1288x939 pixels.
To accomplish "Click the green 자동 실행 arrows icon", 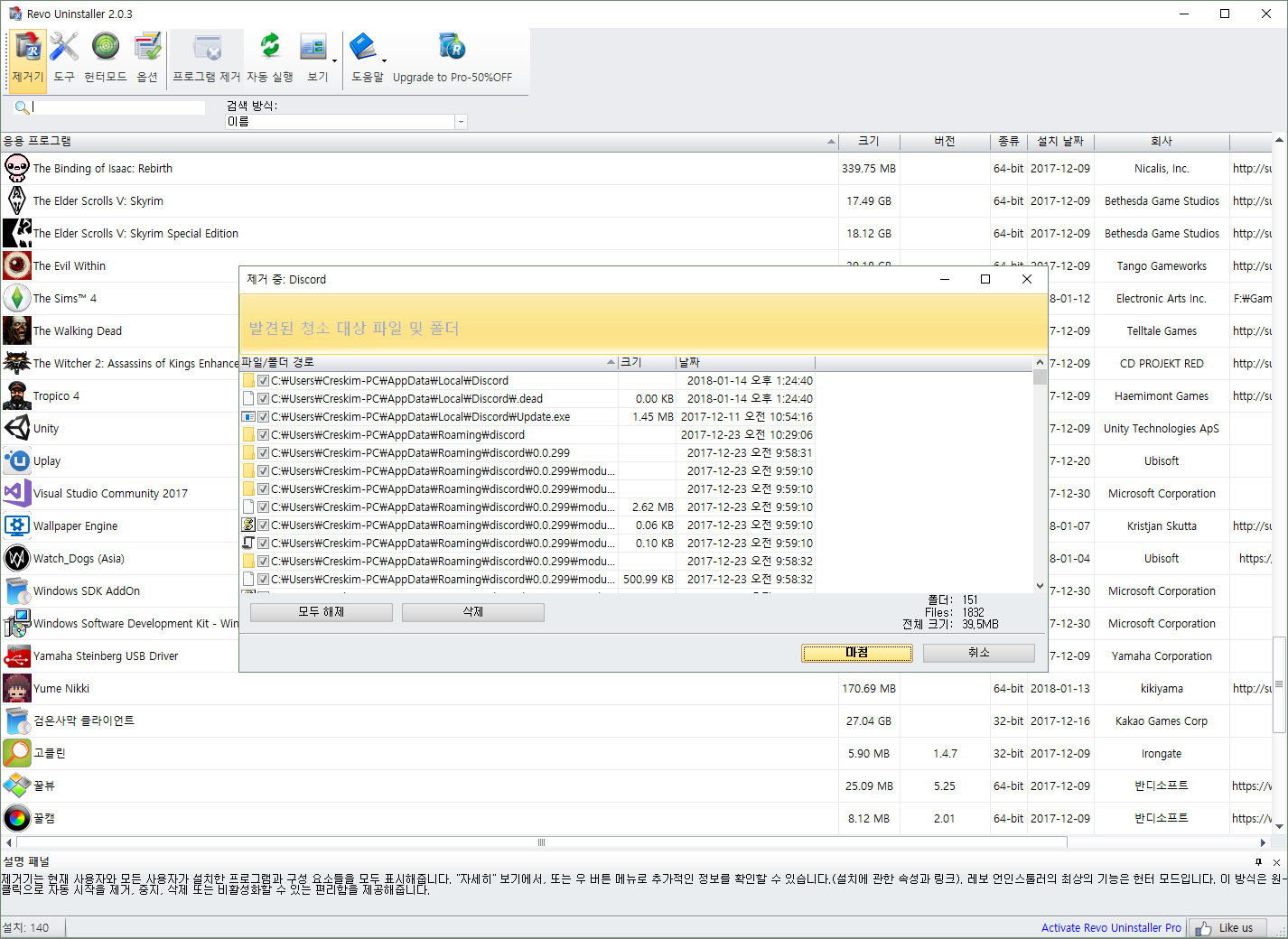I will pos(270,45).
